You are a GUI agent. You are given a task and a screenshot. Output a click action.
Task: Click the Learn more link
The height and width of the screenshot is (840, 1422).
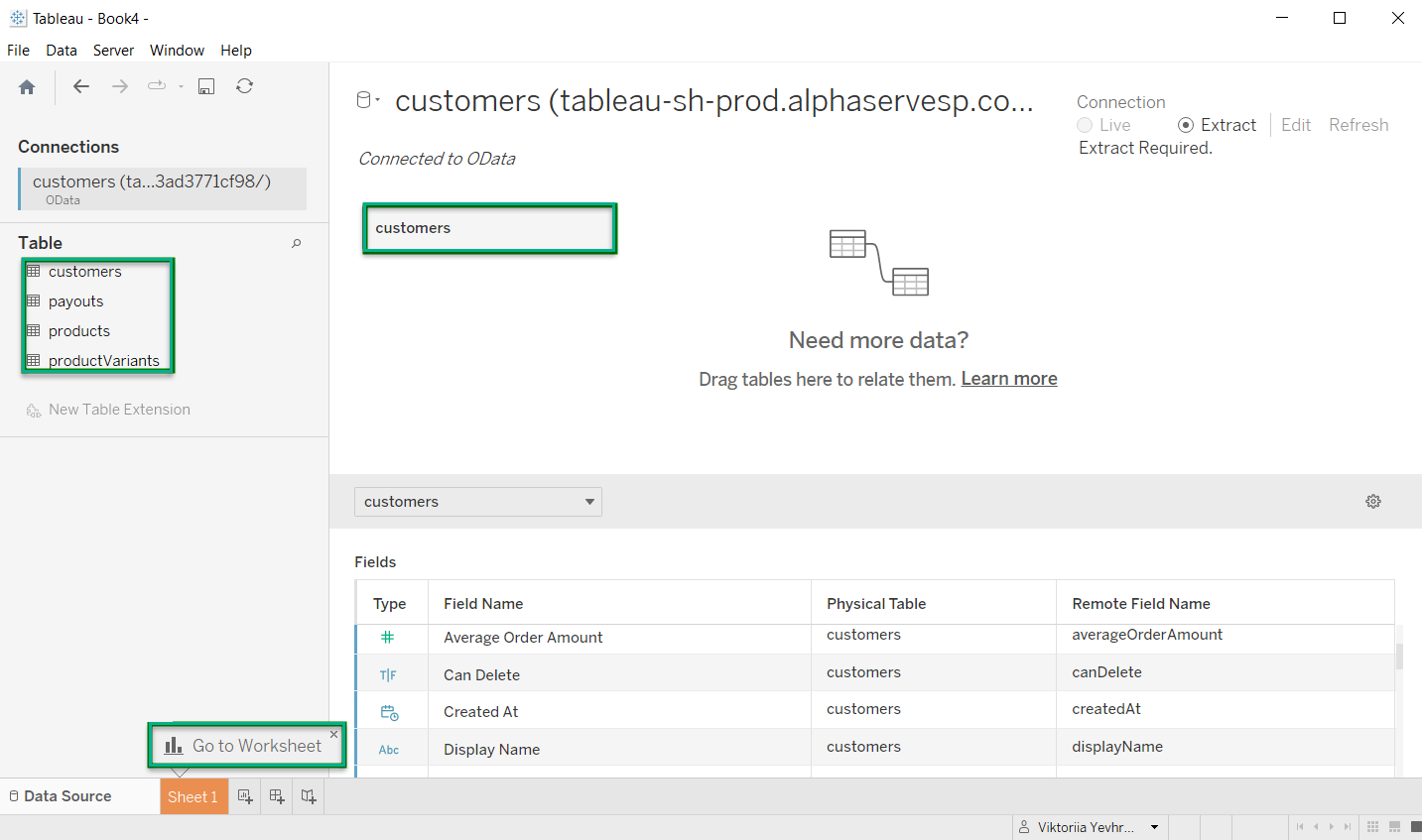[1008, 379]
